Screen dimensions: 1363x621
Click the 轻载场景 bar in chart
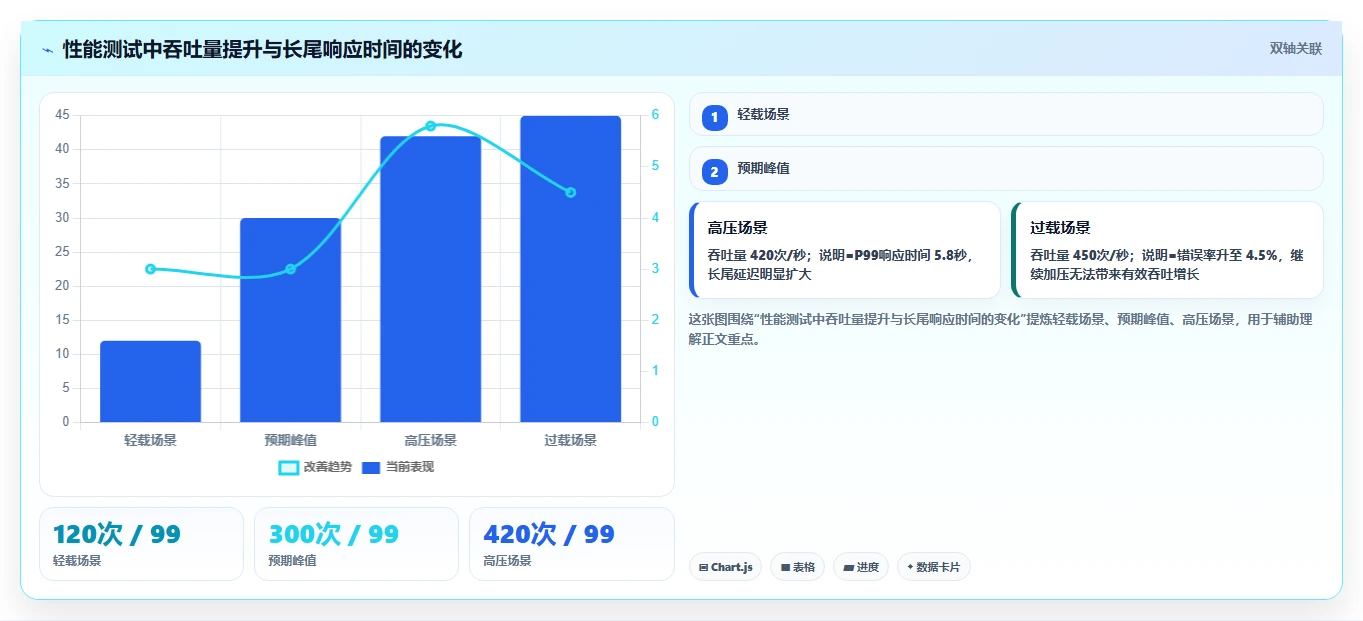150,381
